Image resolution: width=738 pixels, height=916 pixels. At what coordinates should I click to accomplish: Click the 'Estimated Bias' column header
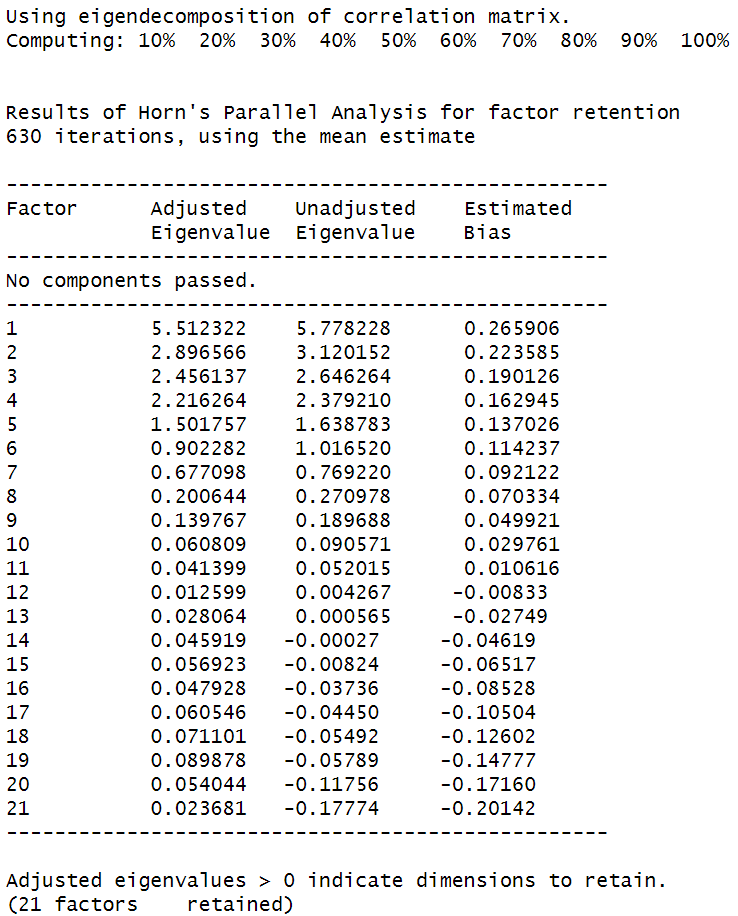coord(518,220)
